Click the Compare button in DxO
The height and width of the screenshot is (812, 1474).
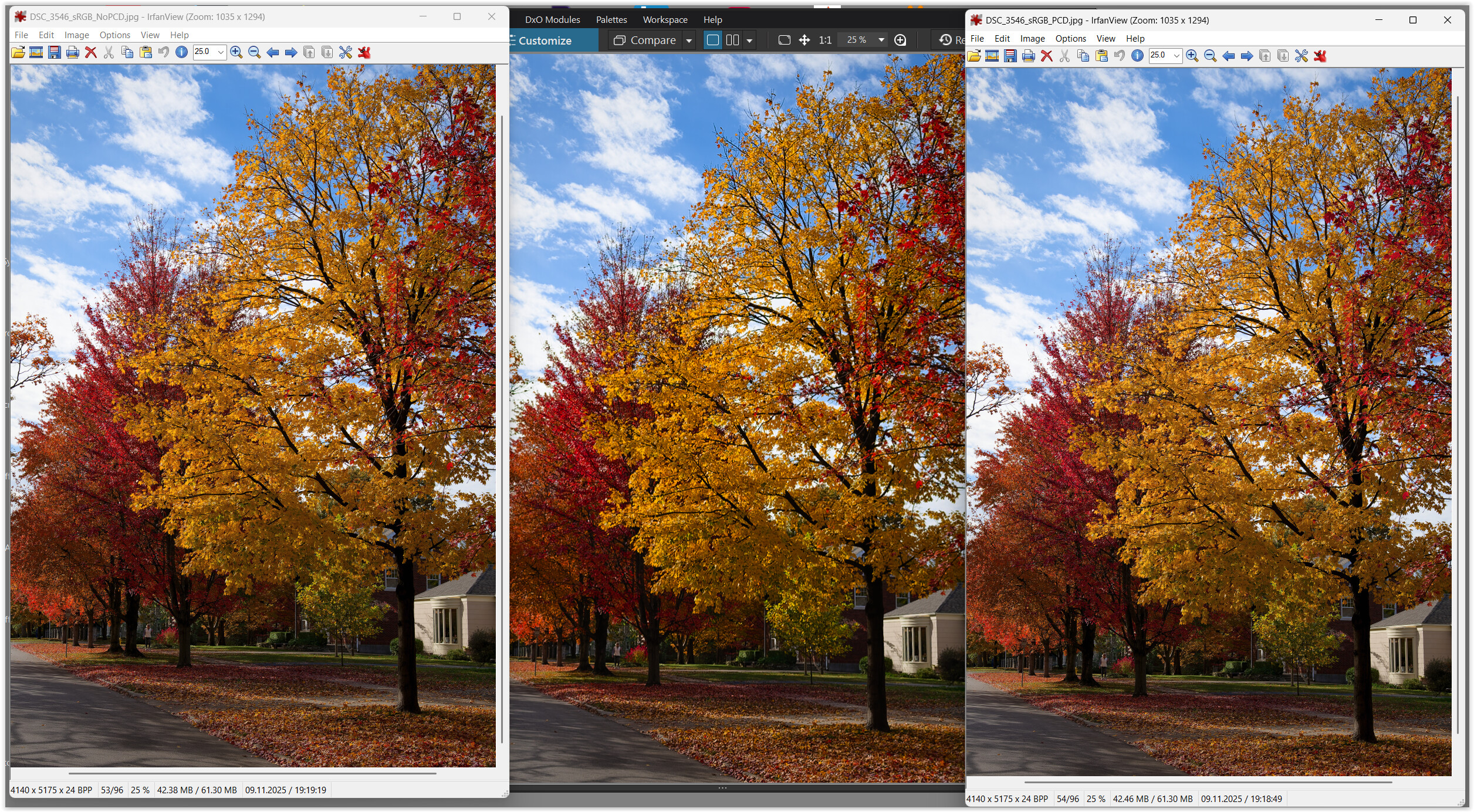pos(645,40)
